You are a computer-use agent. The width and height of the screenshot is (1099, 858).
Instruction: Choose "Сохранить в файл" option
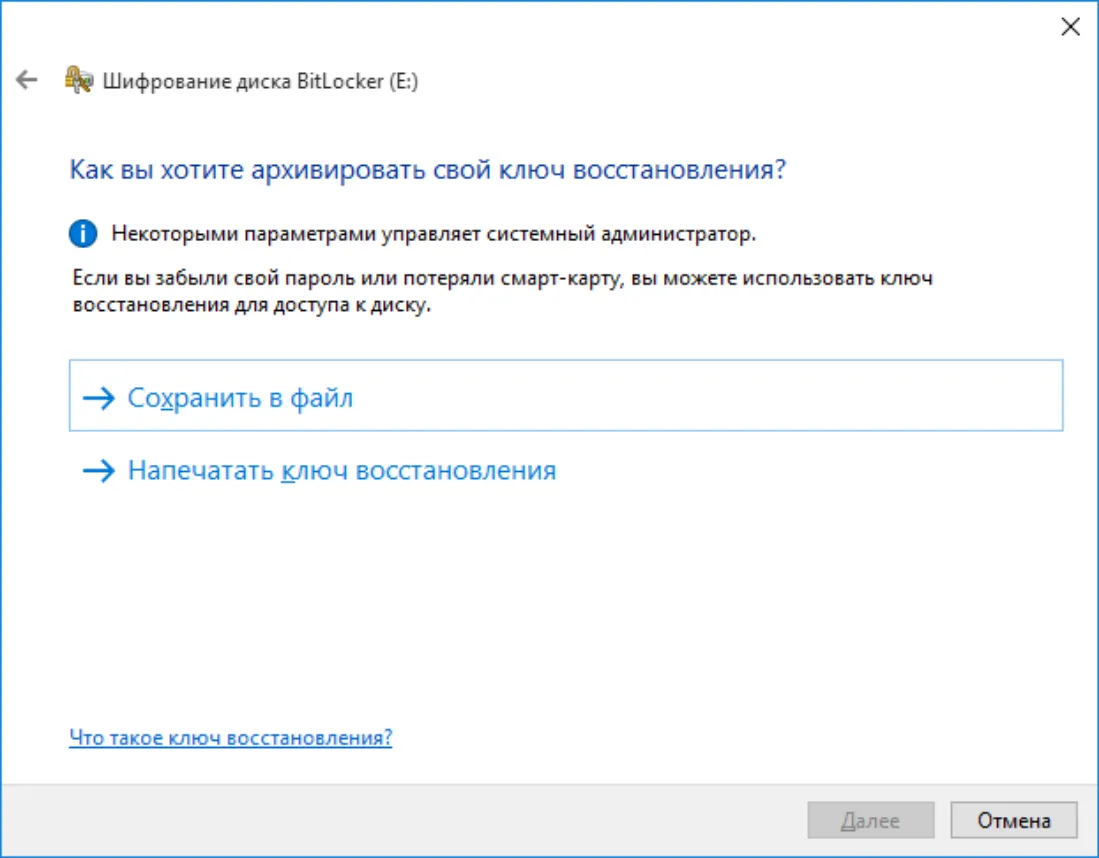(566, 395)
